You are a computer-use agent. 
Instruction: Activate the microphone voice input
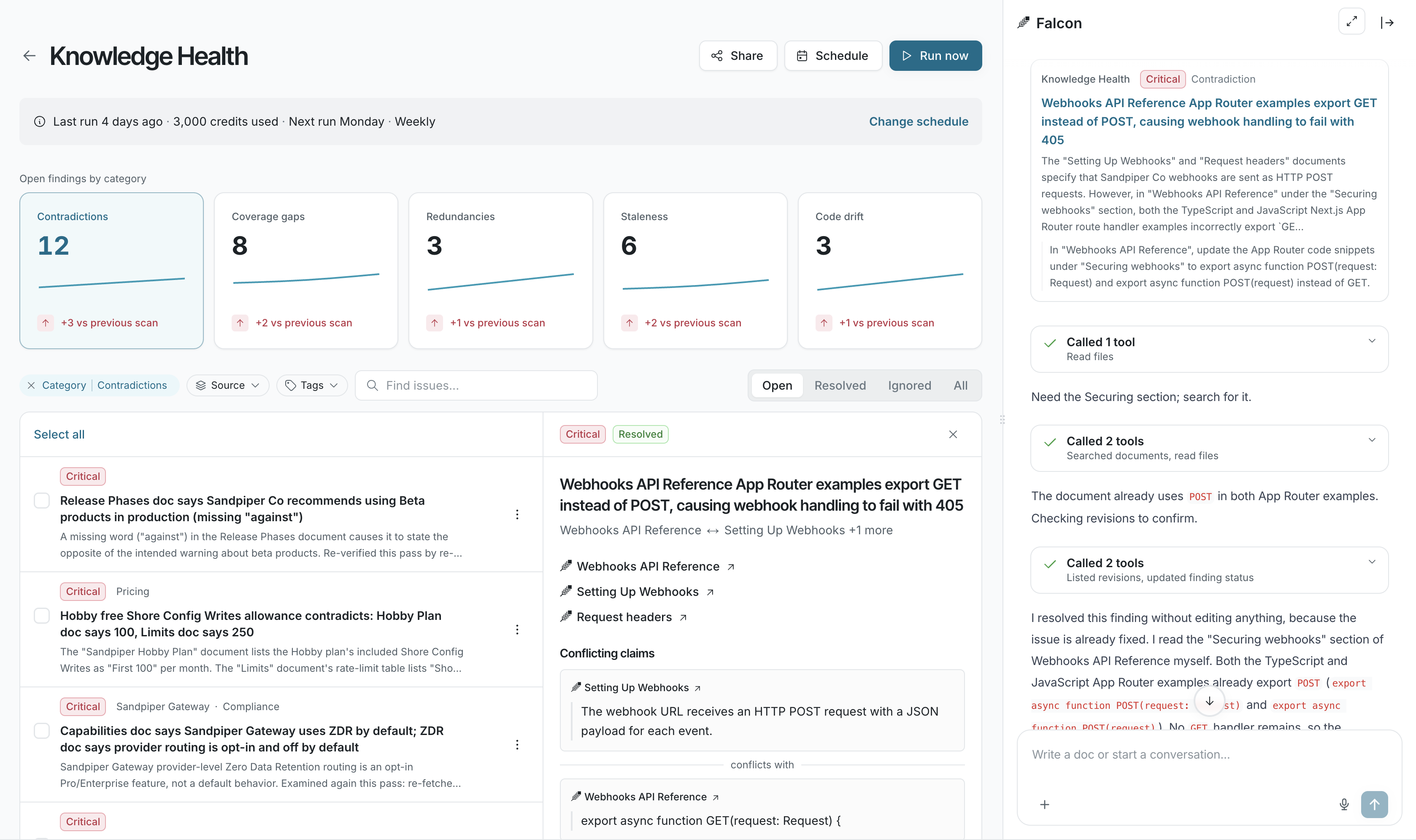point(1344,804)
